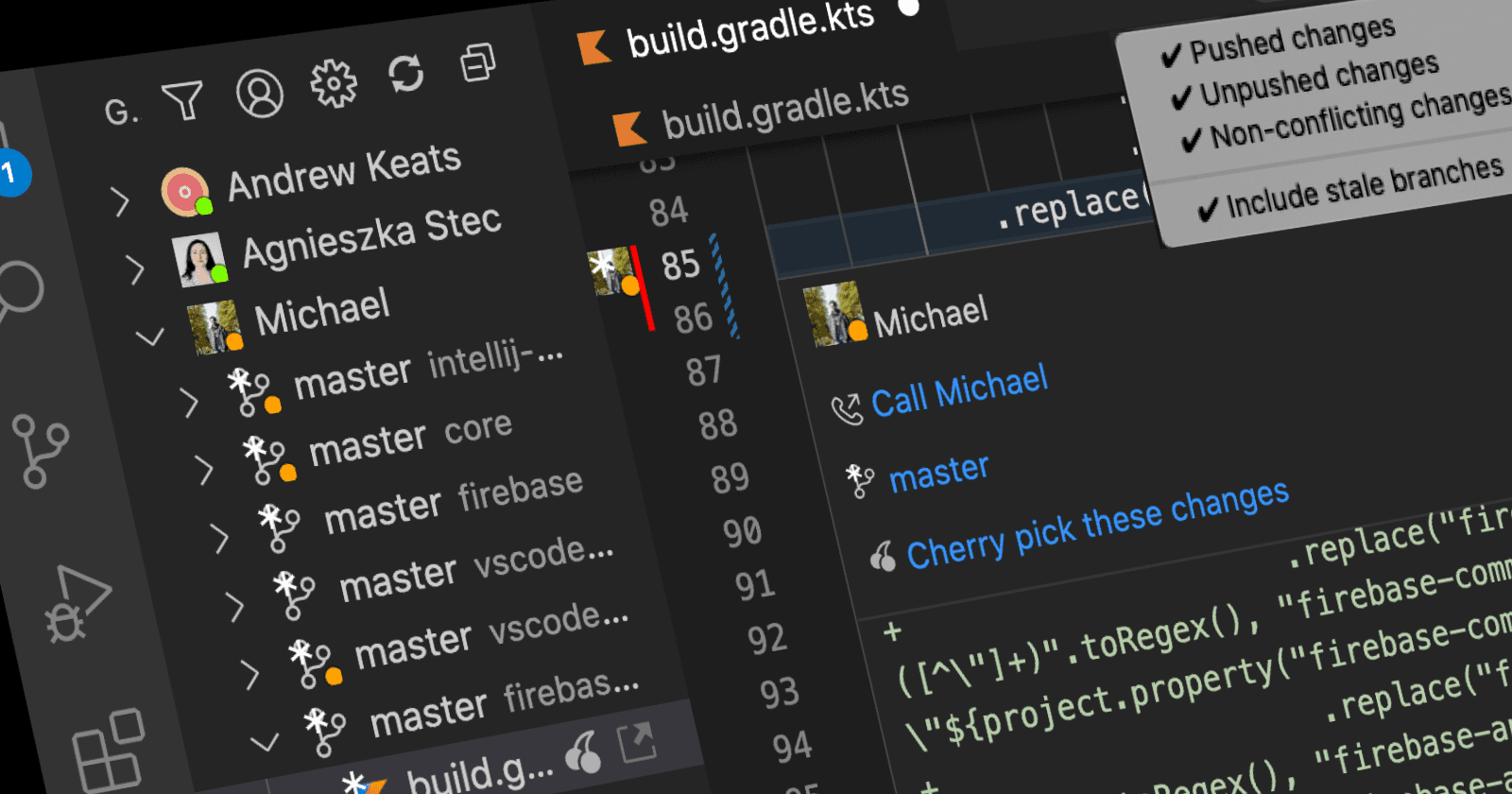Open settings gear in team panel
Screen dimensions: 1512x794
[334, 83]
